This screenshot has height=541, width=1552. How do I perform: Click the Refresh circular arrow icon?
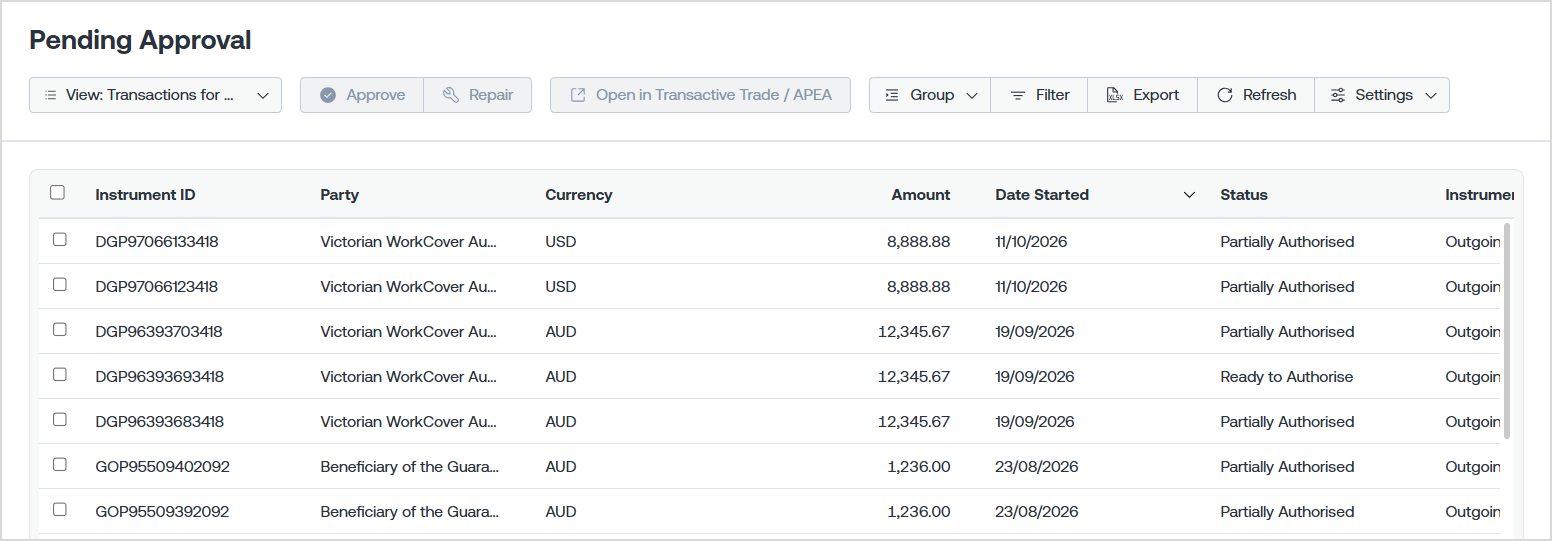click(x=1225, y=95)
